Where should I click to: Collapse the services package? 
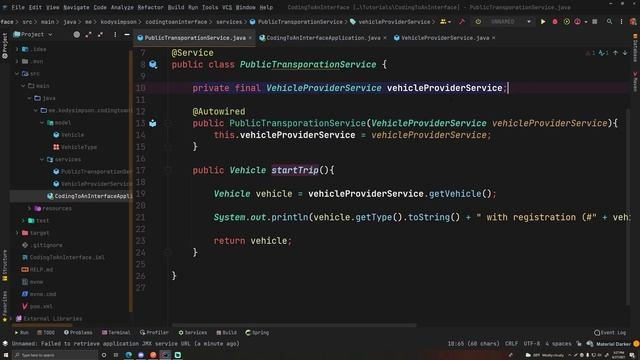coord(42,159)
